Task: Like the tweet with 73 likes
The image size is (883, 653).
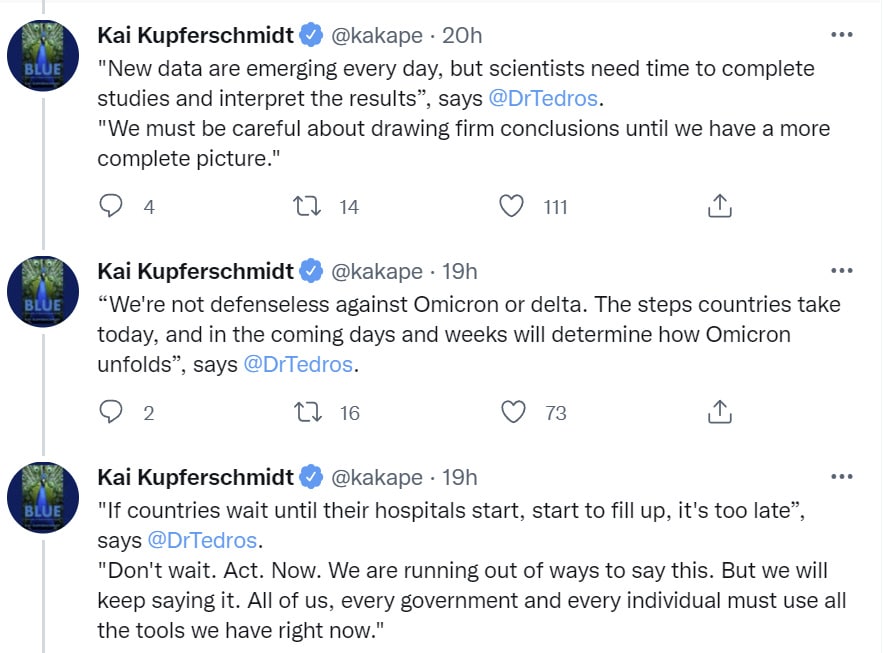Action: [513, 412]
